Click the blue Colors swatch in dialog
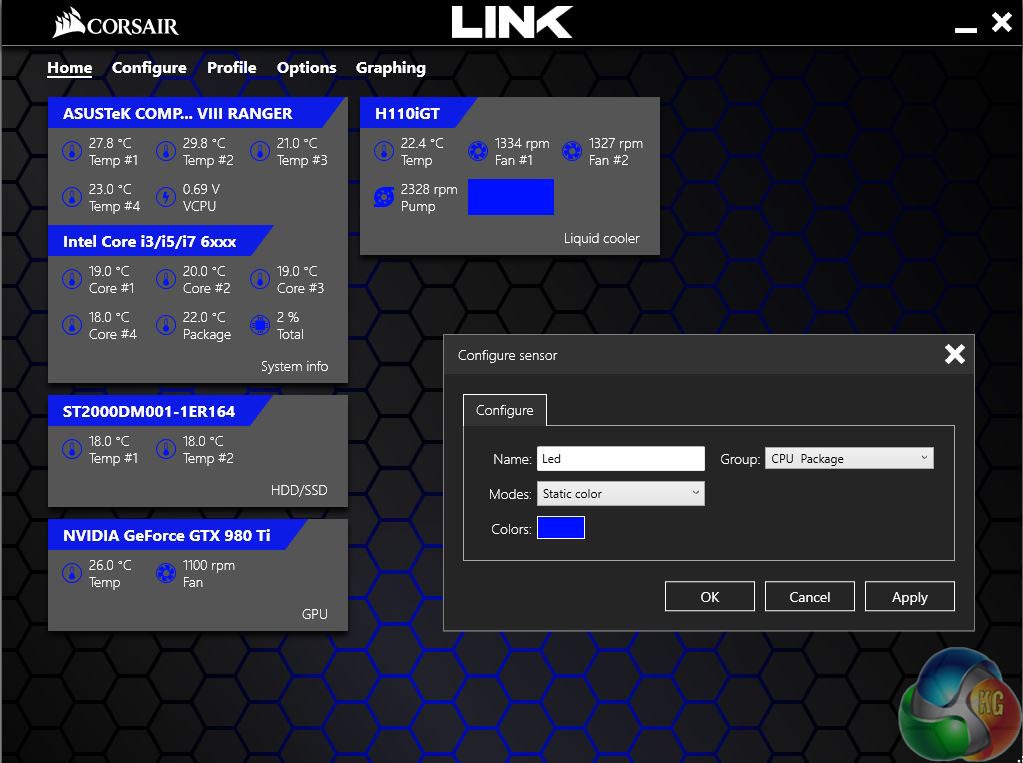 click(561, 528)
